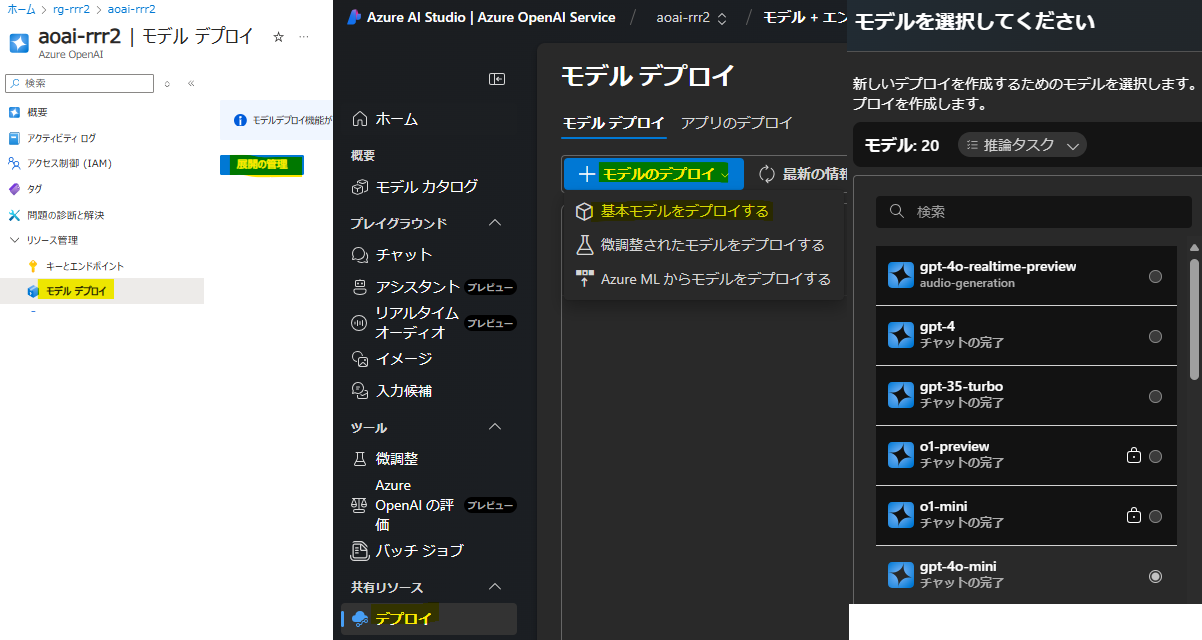Viewport: 1202px width, 640px height.
Task: Click the model list 検索 search field
Action: 1034,212
